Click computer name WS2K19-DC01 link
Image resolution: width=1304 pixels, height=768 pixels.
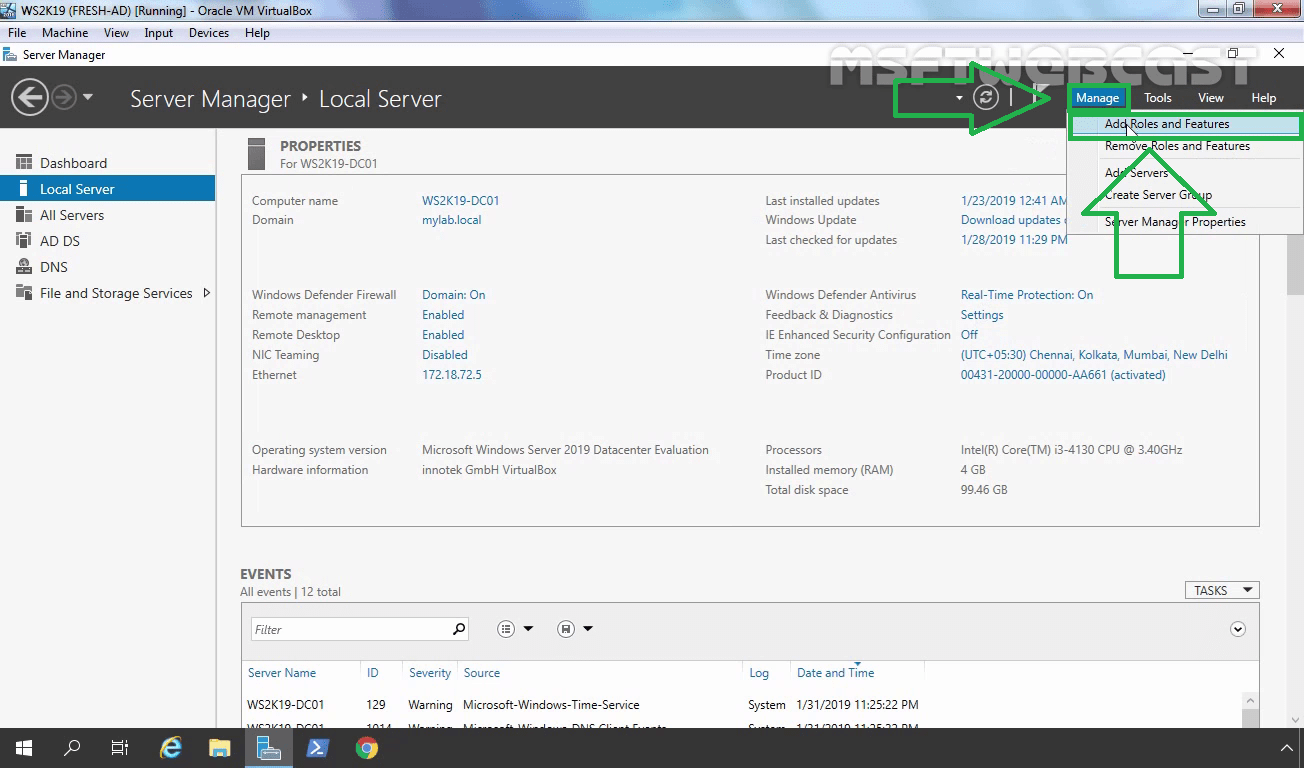pos(460,201)
